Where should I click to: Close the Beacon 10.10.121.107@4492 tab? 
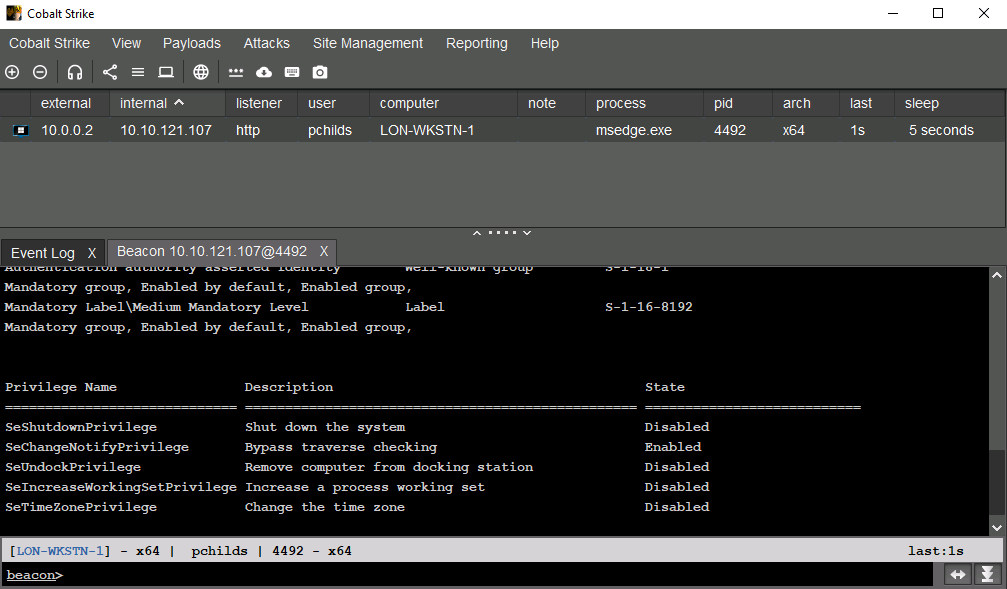pyautogui.click(x=323, y=252)
